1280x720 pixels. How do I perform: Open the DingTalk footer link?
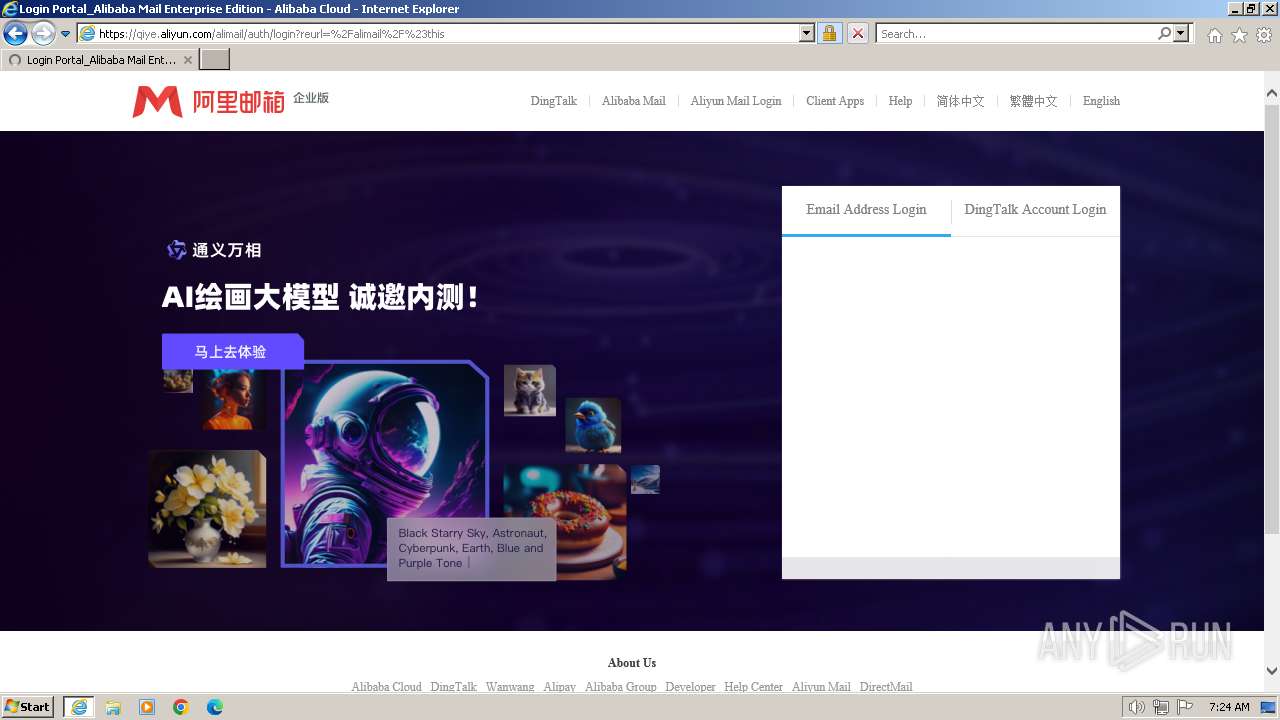[x=453, y=687]
